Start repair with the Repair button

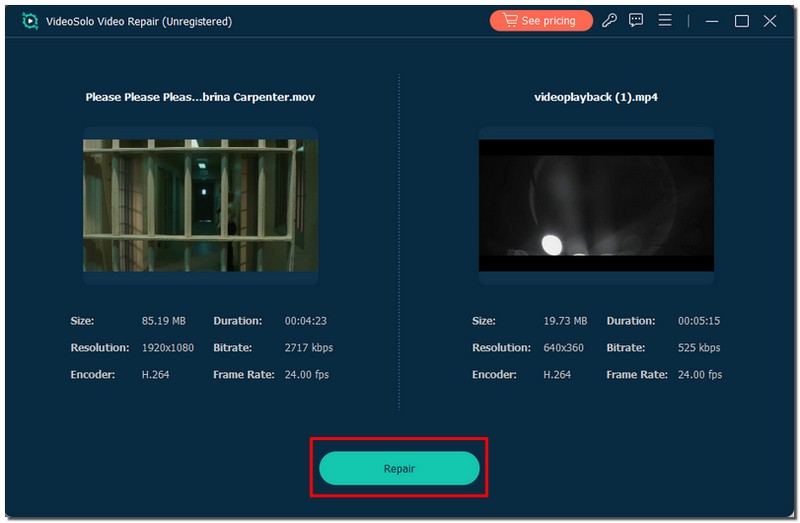[399, 468]
